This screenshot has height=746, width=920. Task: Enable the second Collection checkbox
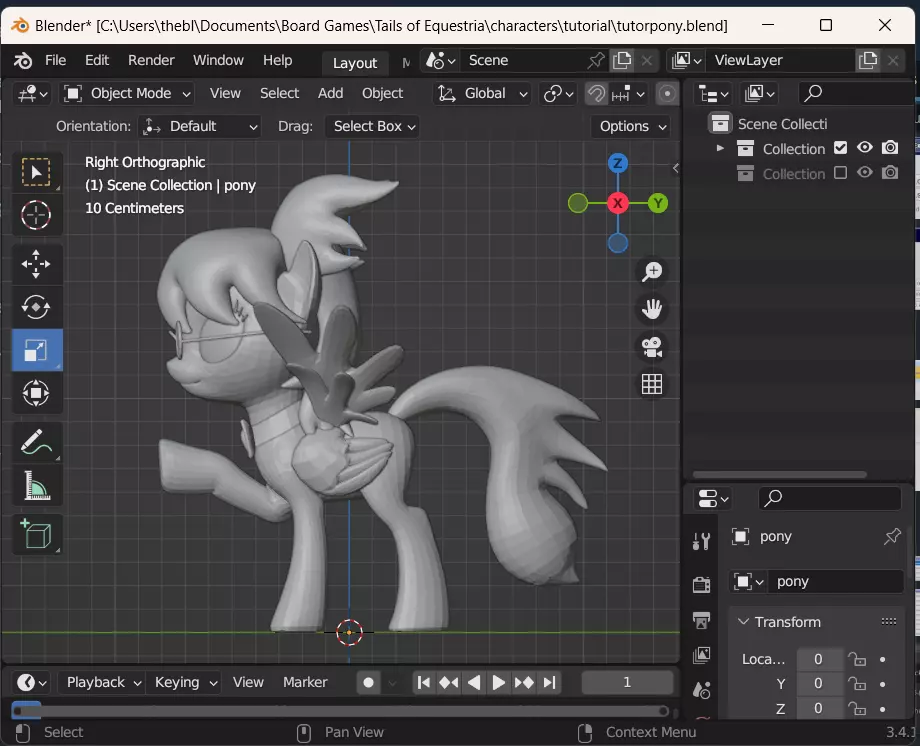point(840,173)
